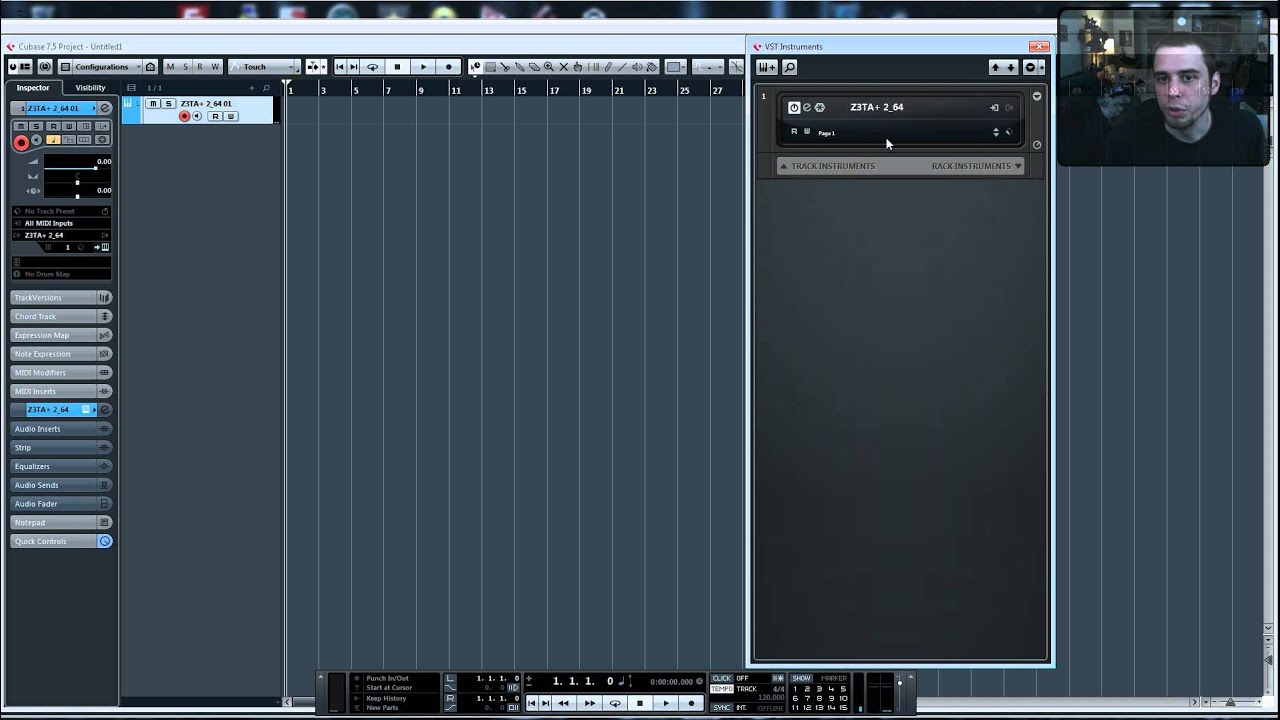Screen dimensions: 1280x720
Task: Click the Quick Controls circle icon
Action: coord(105,541)
